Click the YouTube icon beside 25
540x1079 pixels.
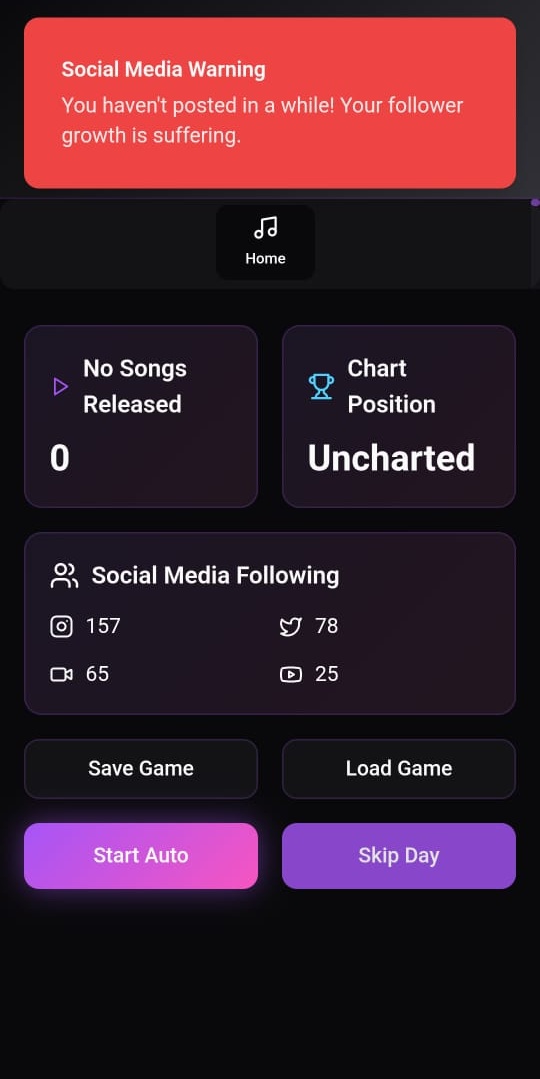(290, 674)
